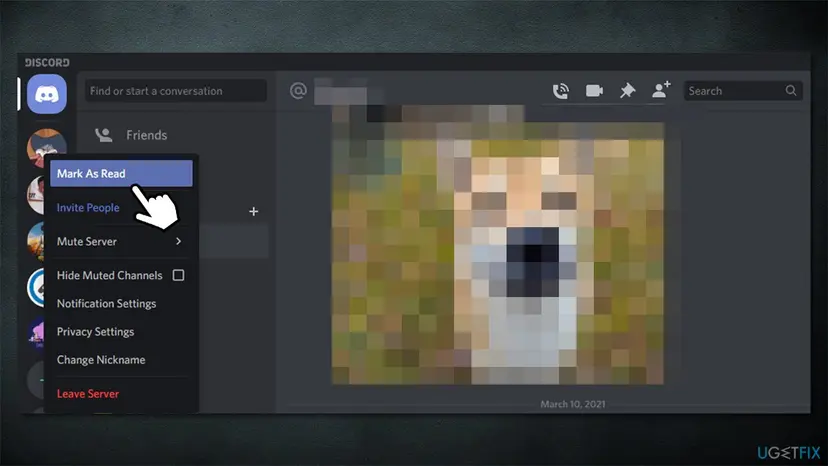The image size is (828, 466).
Task: Focus Find or start a conversation field
Action: tap(176, 91)
